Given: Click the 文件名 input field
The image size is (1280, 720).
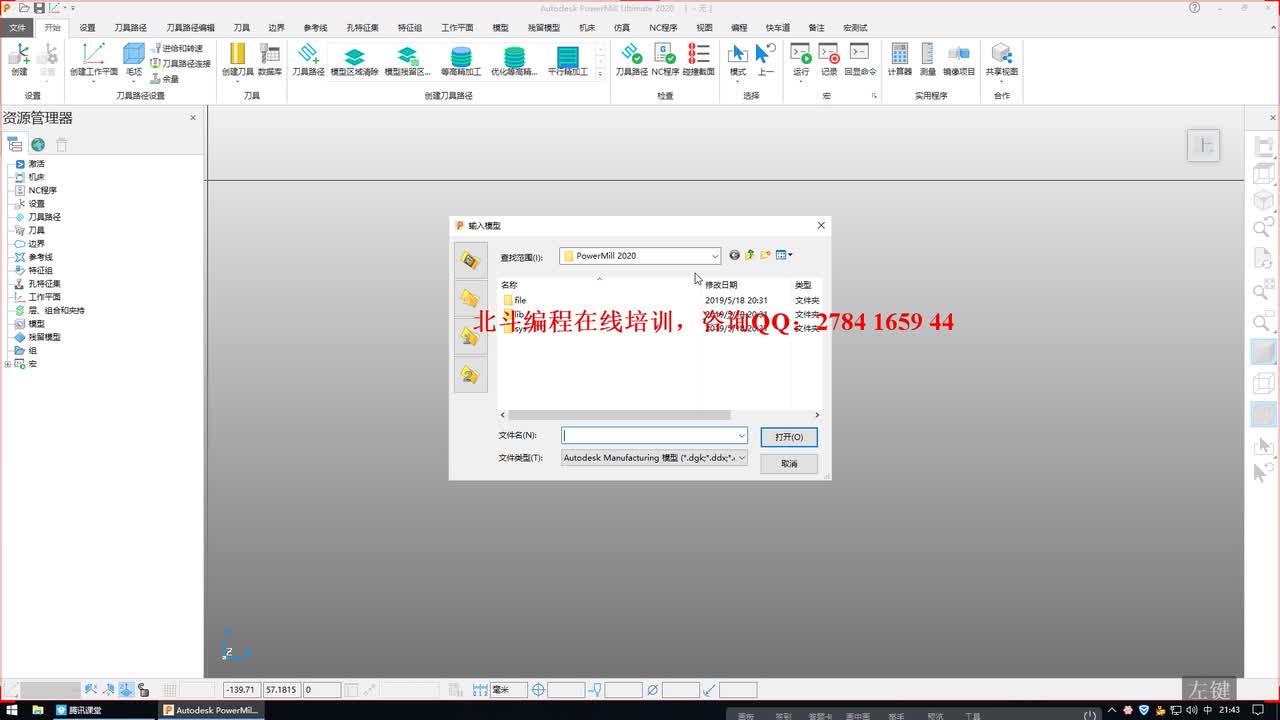Looking at the screenshot, I should (654, 436).
